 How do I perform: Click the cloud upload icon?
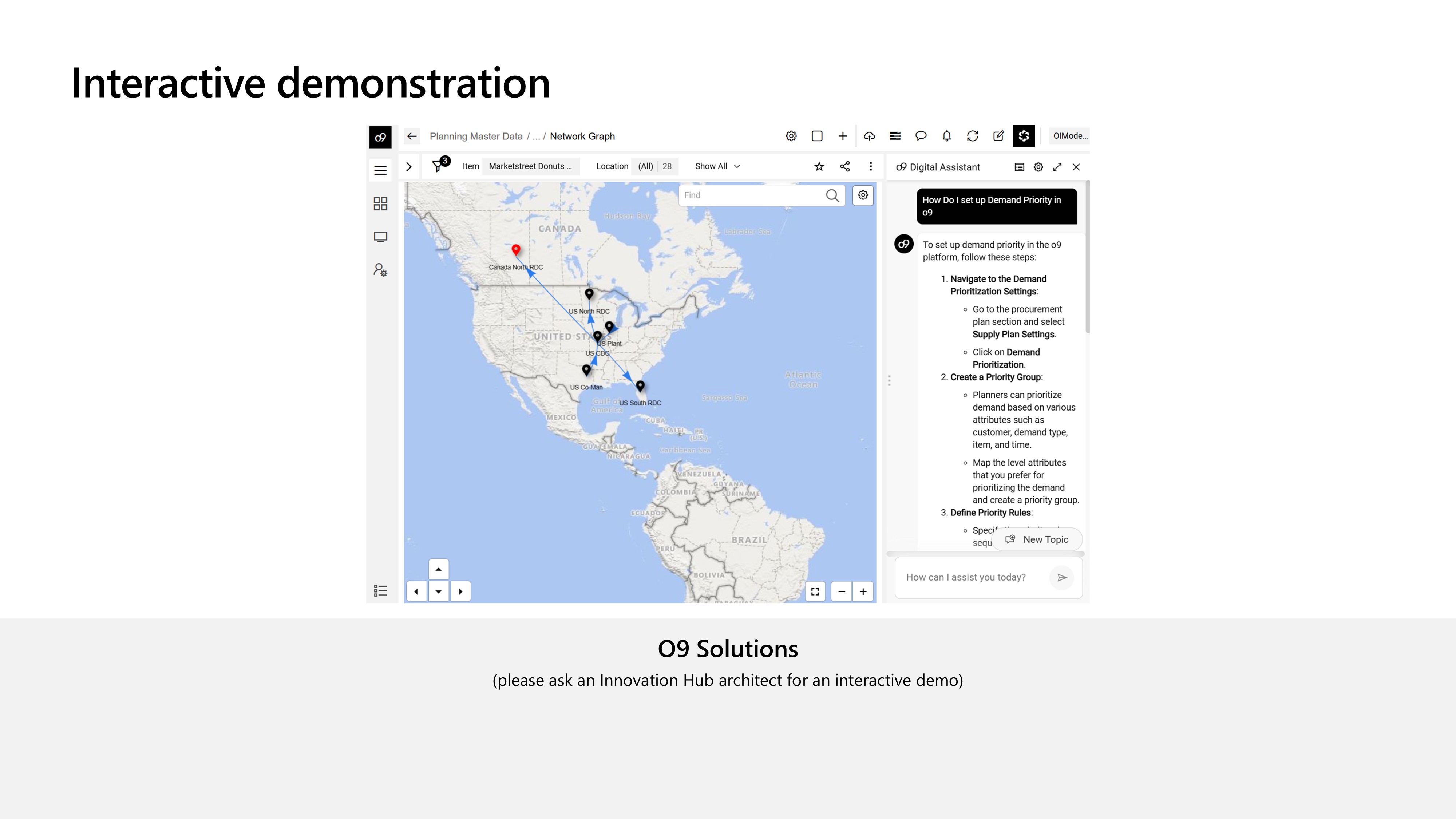tap(869, 136)
